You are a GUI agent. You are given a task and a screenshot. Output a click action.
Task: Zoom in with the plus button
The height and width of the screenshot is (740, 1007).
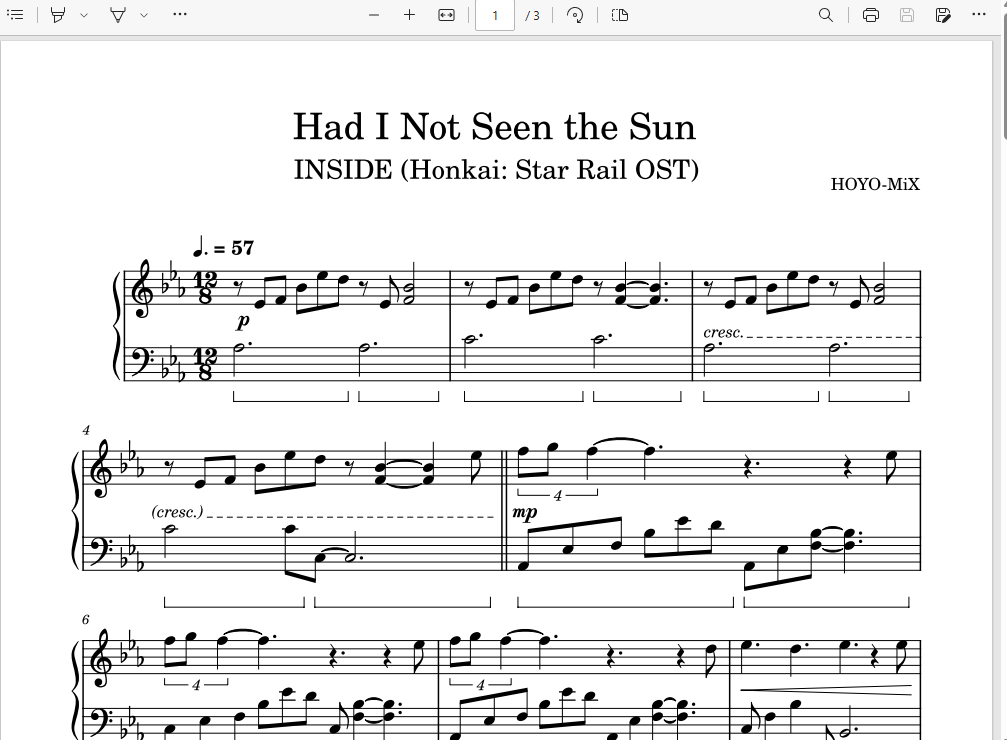coord(410,15)
